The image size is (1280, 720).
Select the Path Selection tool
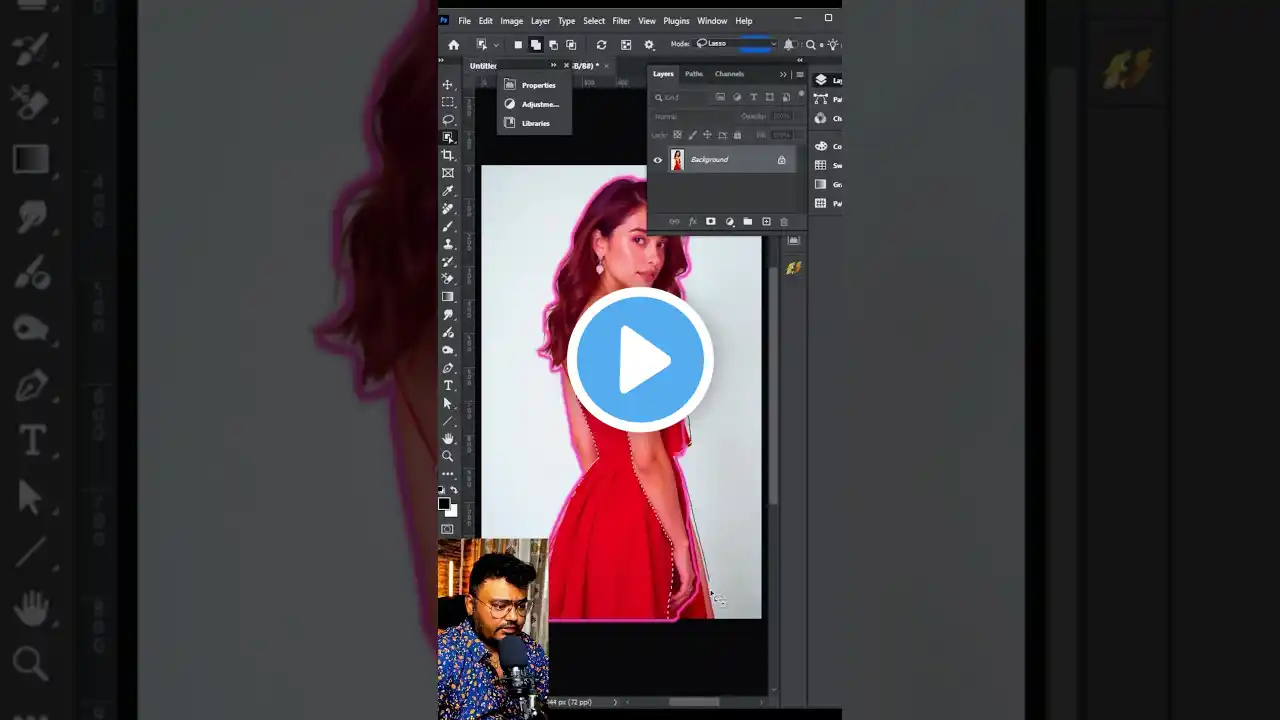pos(448,403)
